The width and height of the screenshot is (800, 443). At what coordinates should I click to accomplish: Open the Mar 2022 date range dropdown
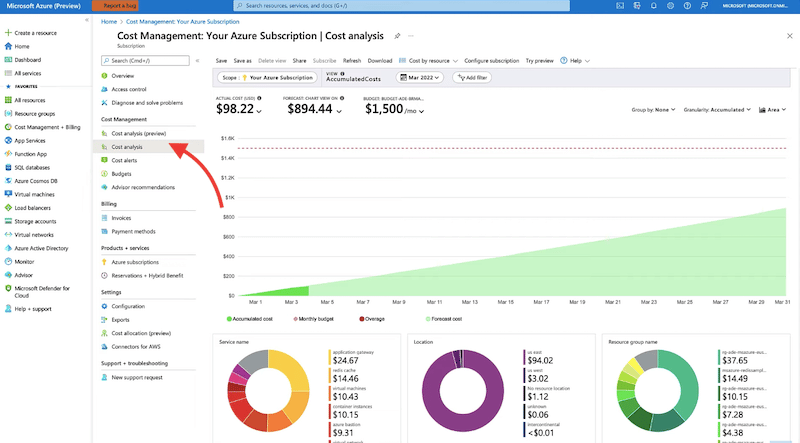tap(419, 78)
